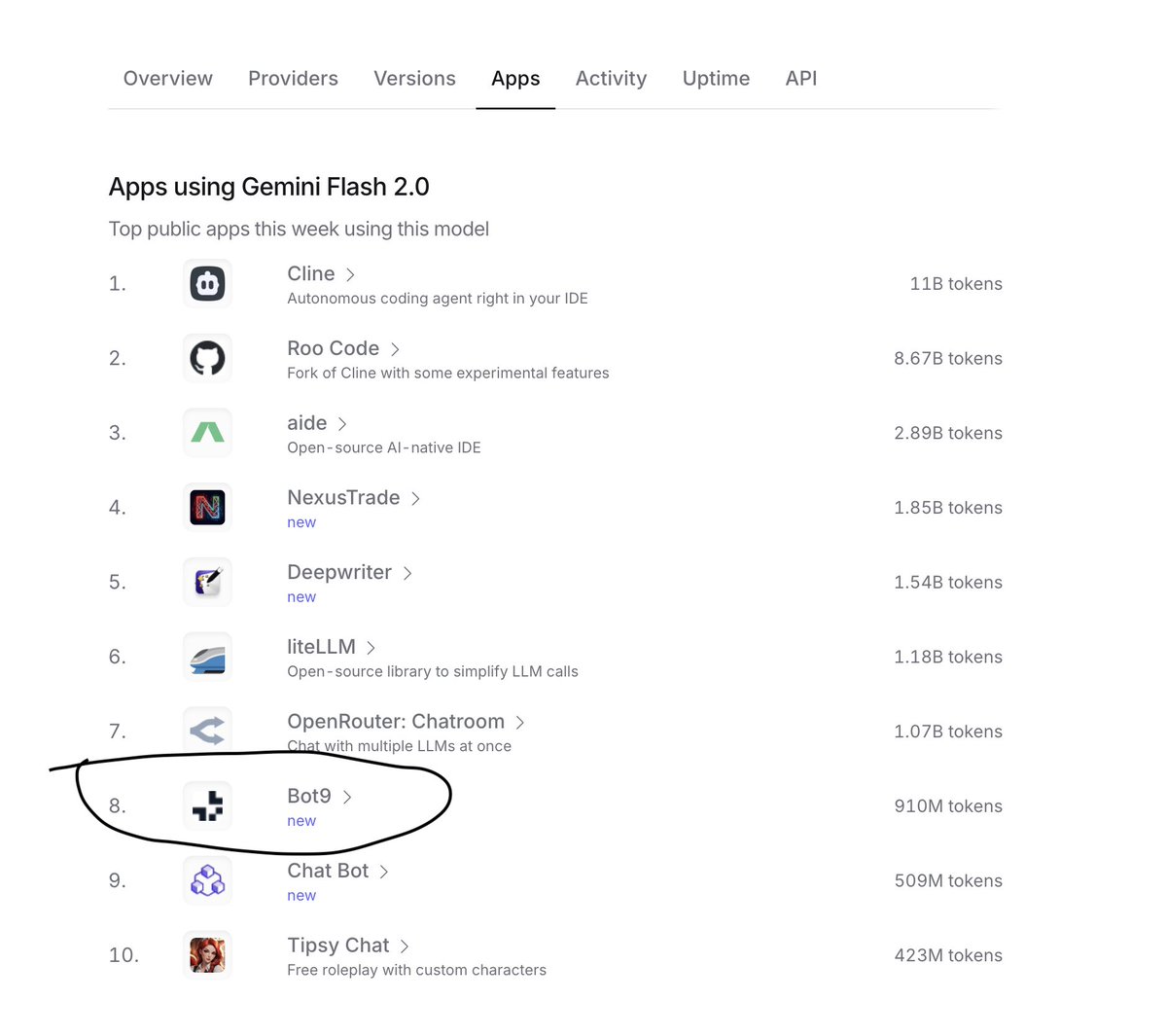1167x1036 pixels.
Task: Follow the aide app link
Action: coord(307,423)
